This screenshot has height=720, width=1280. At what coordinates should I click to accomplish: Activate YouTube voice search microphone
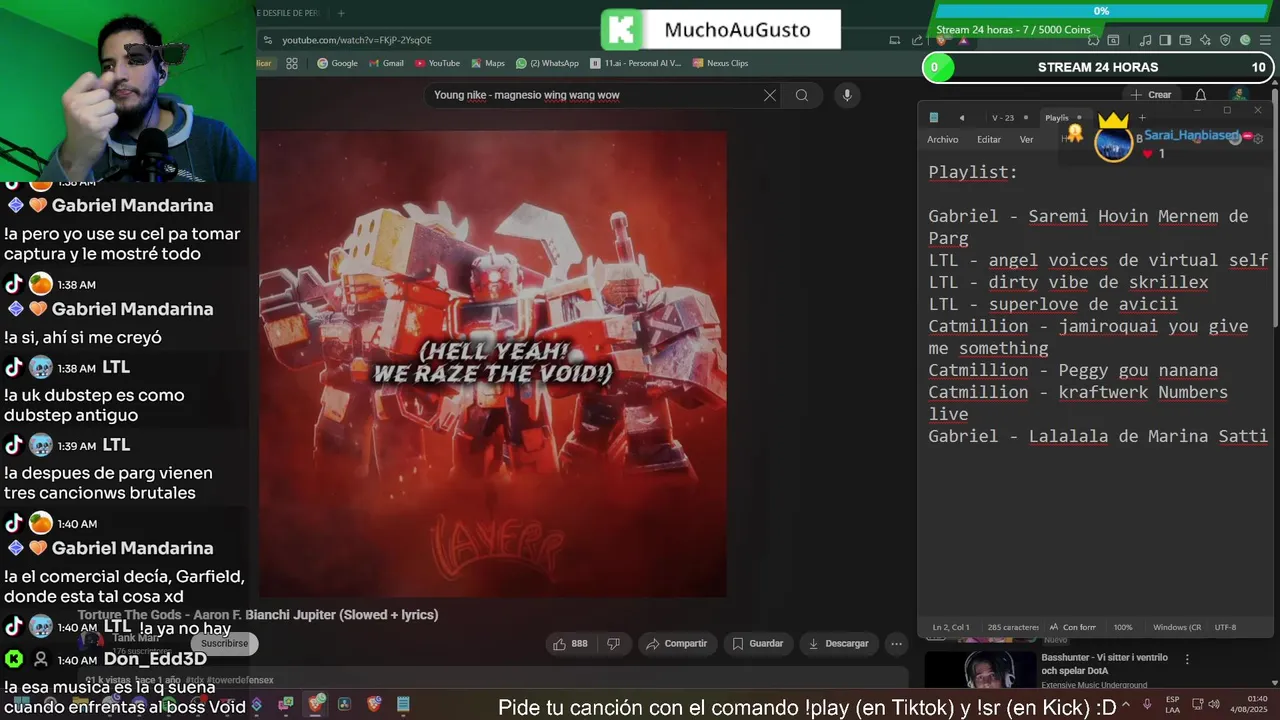pyautogui.click(x=847, y=95)
